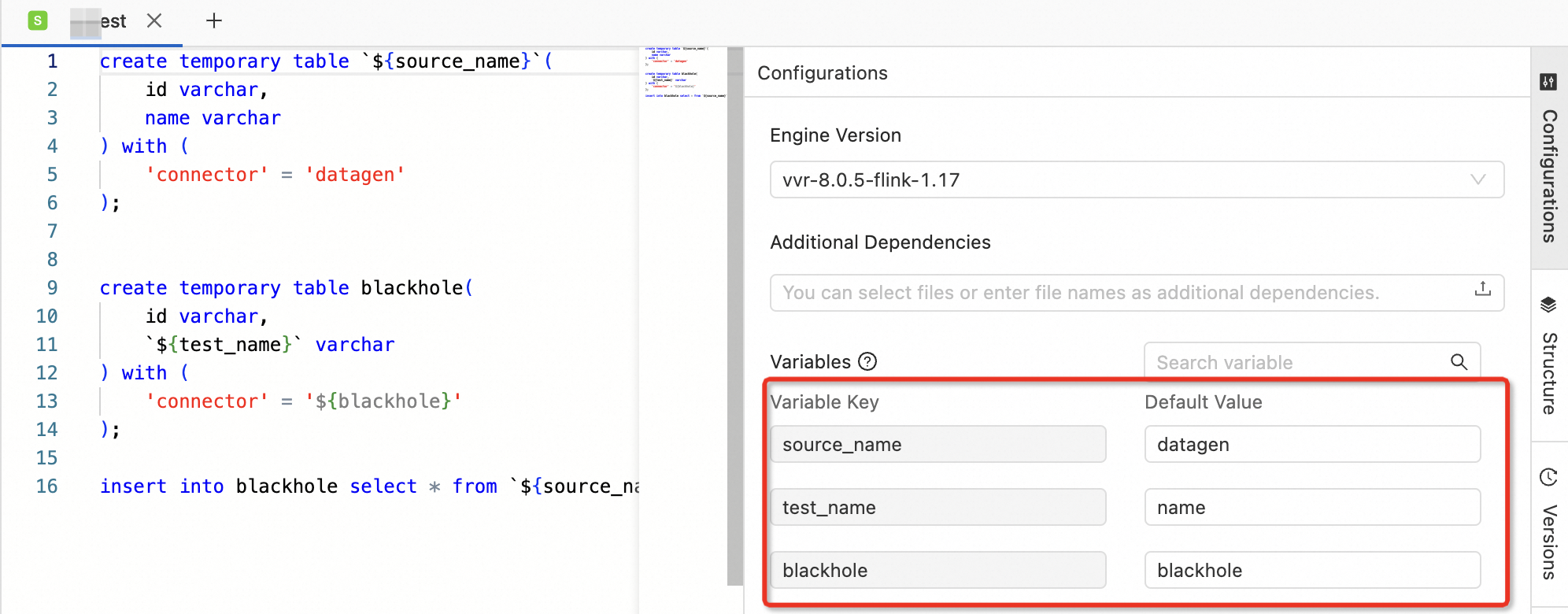Open the Versions side tab
This screenshot has height=614, width=1568.
(1549, 542)
